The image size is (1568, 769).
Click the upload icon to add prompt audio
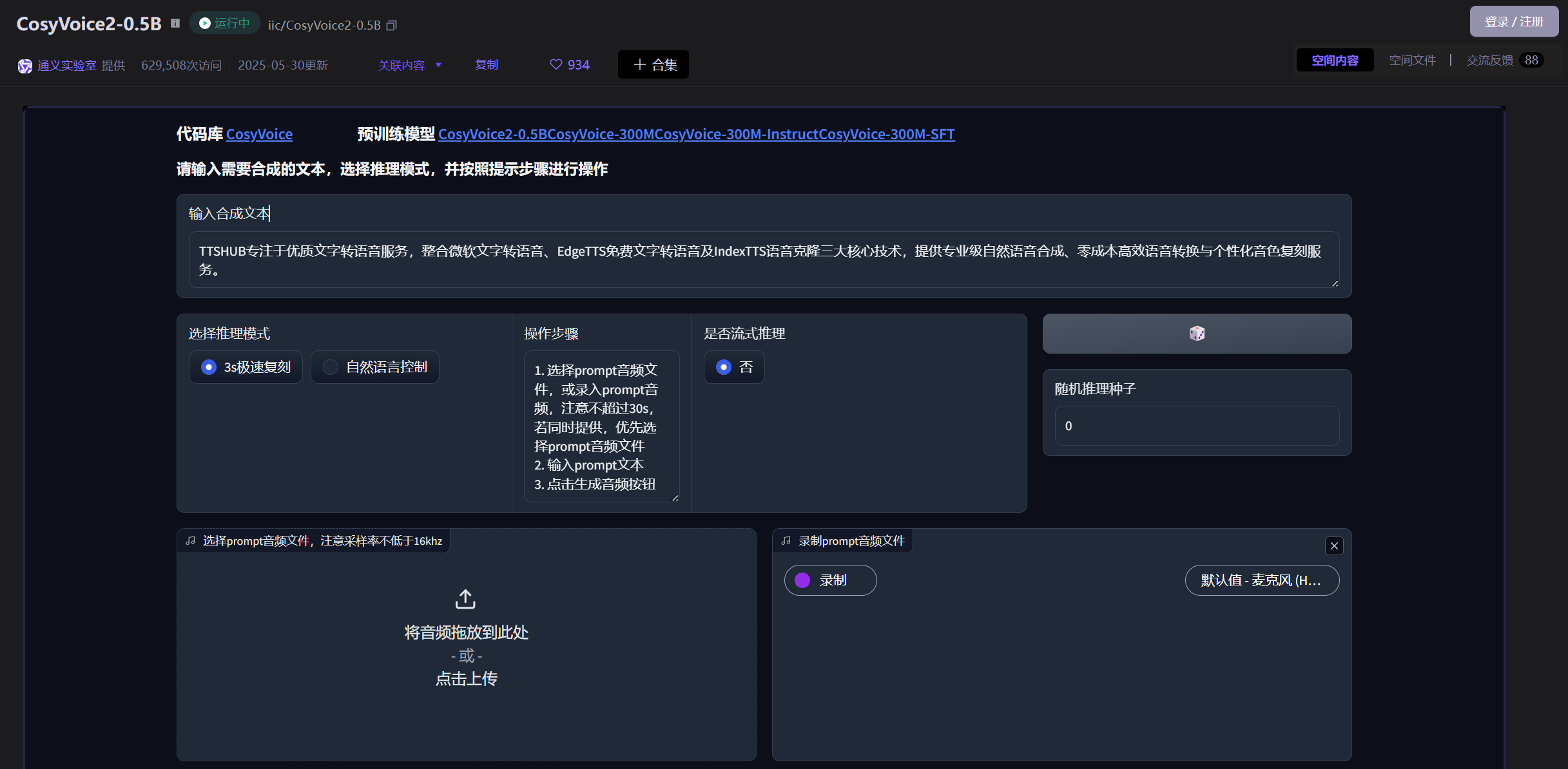[465, 598]
